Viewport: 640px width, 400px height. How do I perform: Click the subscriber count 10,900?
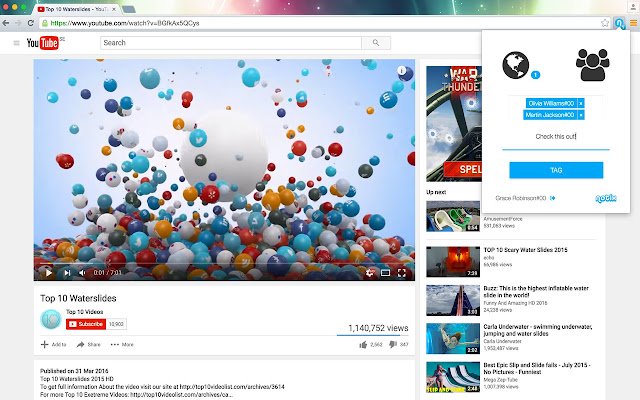116,324
